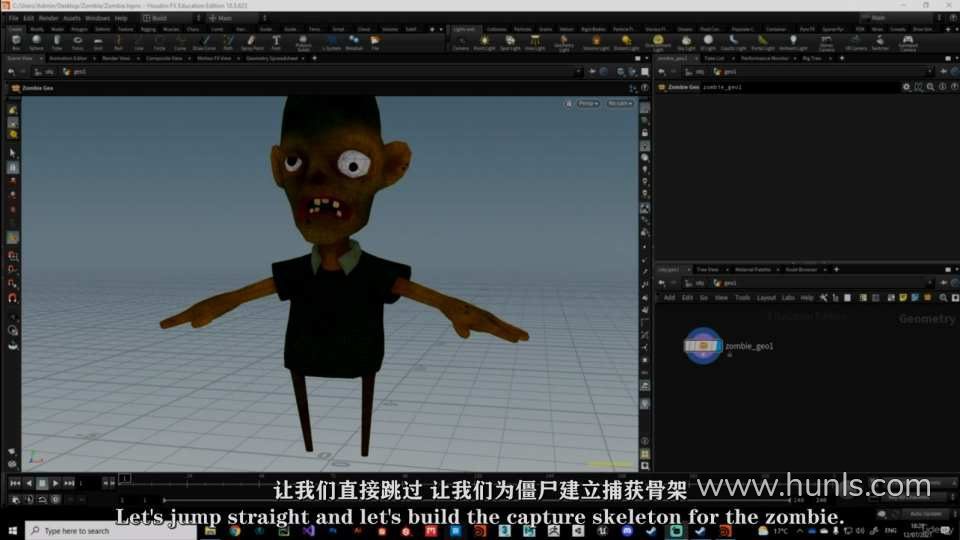Screen dimensions: 960x540
Task: Select the Metaball shelf tool
Action: pos(354,42)
